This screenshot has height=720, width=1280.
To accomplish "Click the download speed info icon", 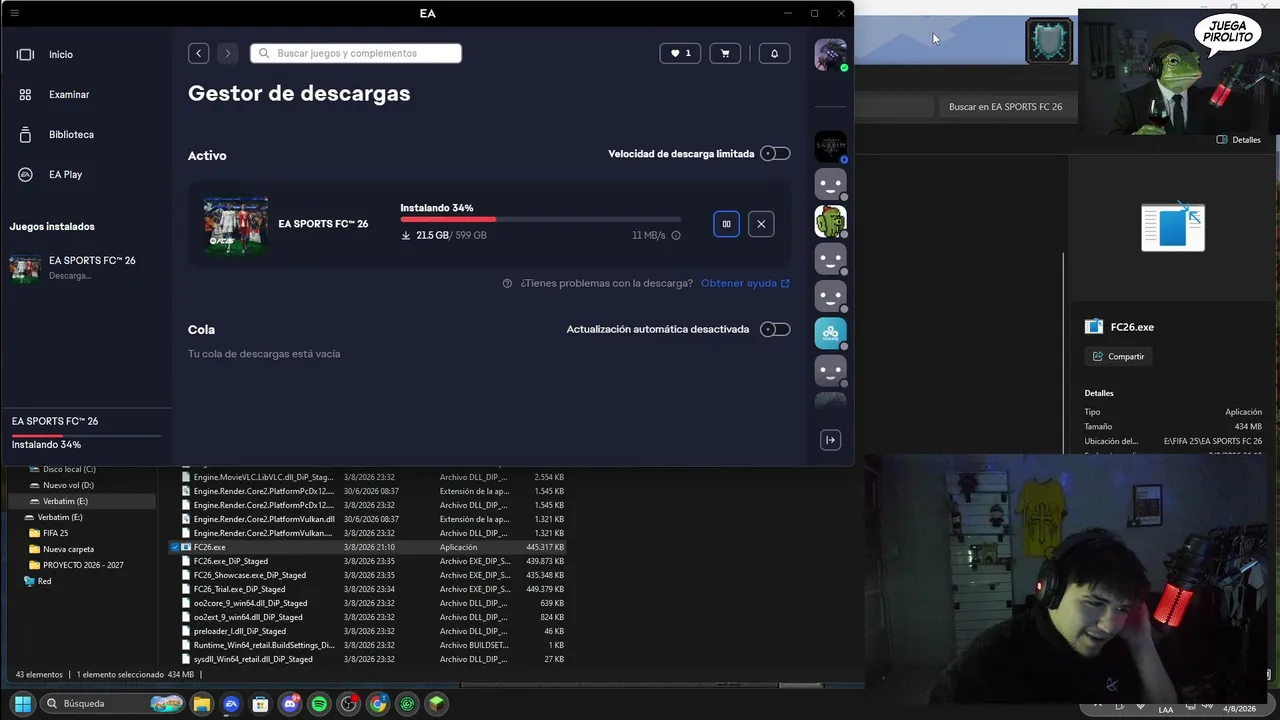I will 676,236.
